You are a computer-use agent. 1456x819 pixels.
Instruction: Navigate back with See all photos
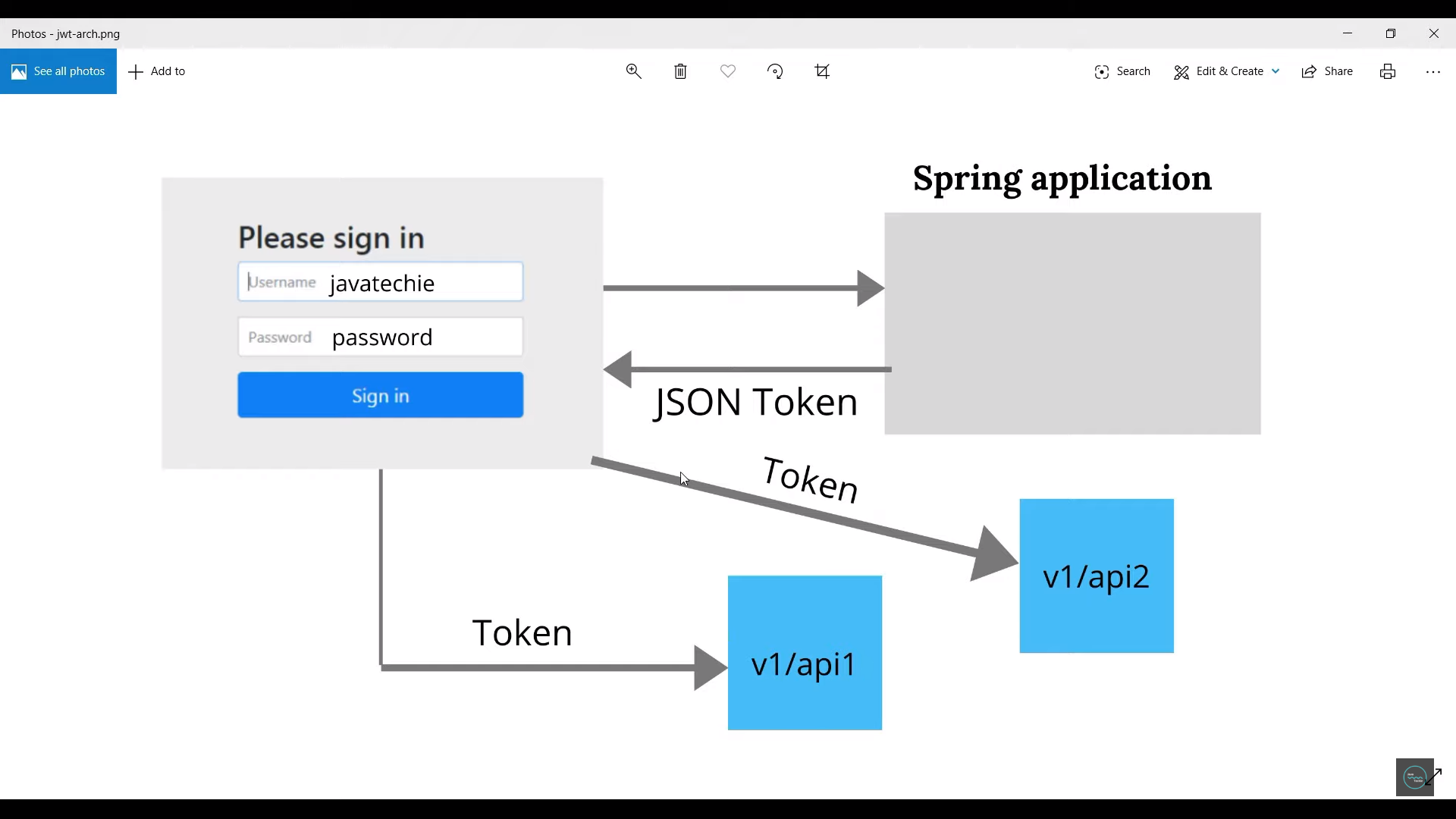58,71
